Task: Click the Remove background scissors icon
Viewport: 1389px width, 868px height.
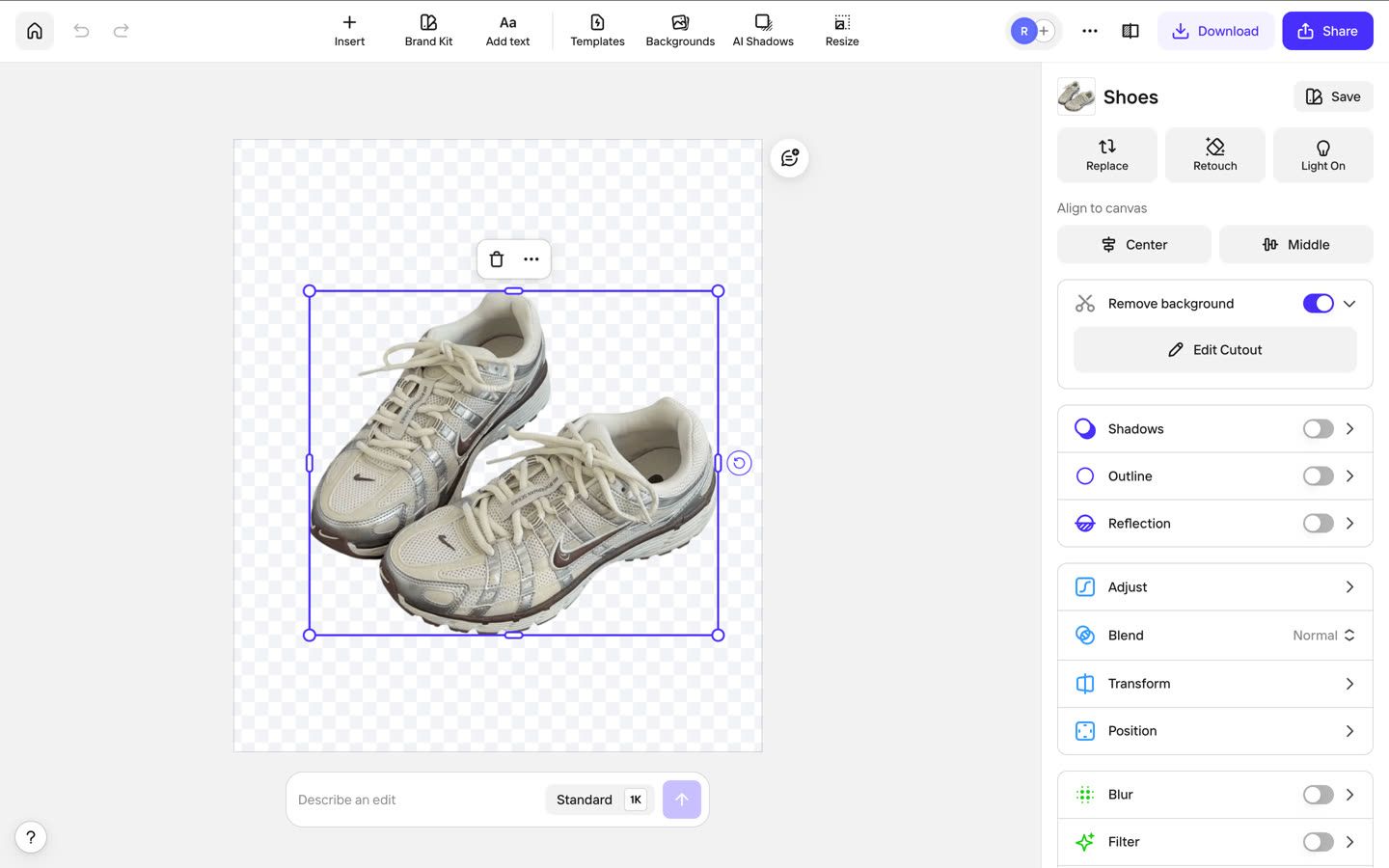Action: tap(1085, 304)
